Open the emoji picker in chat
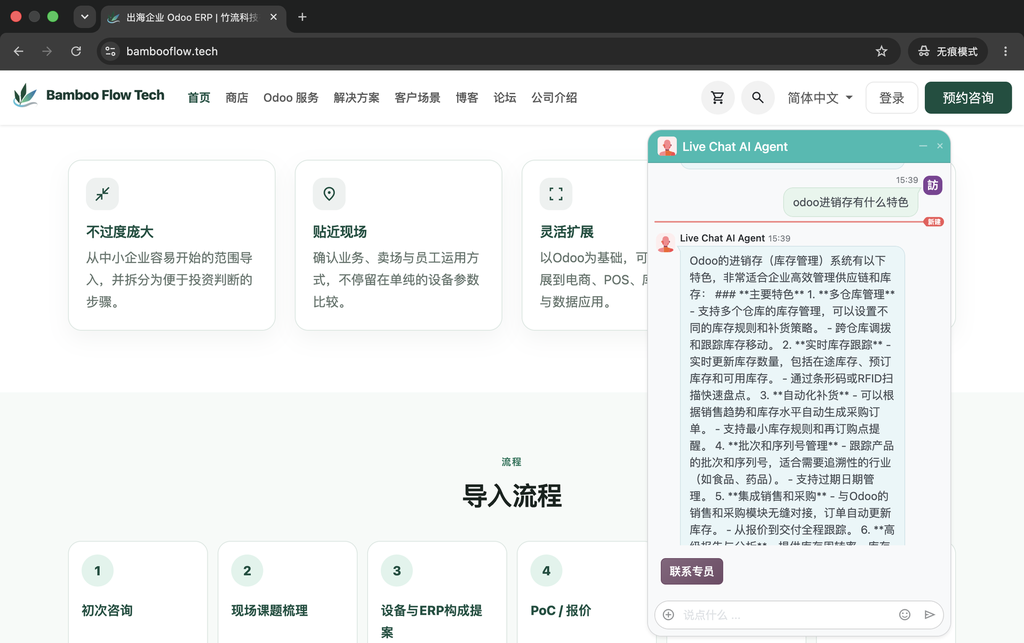Screen dimensions: 1024x643 click(904, 614)
